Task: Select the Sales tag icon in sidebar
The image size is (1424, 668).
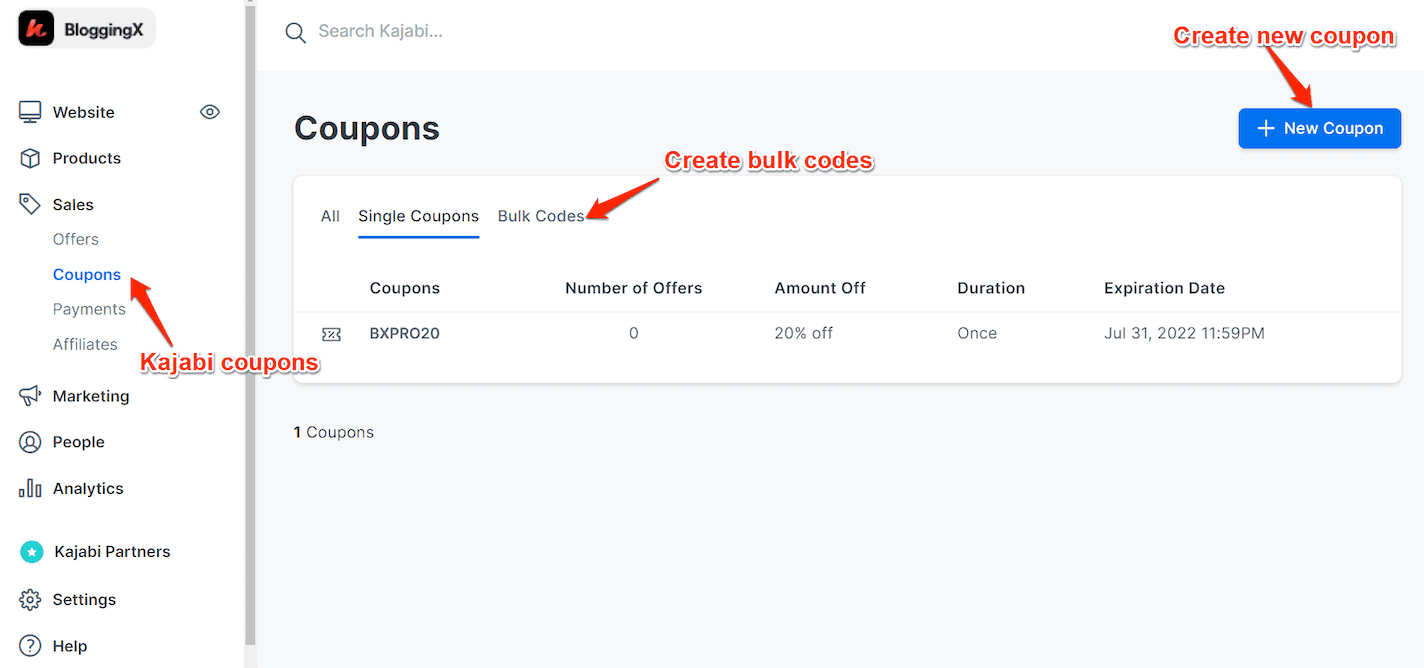Action: (x=29, y=203)
